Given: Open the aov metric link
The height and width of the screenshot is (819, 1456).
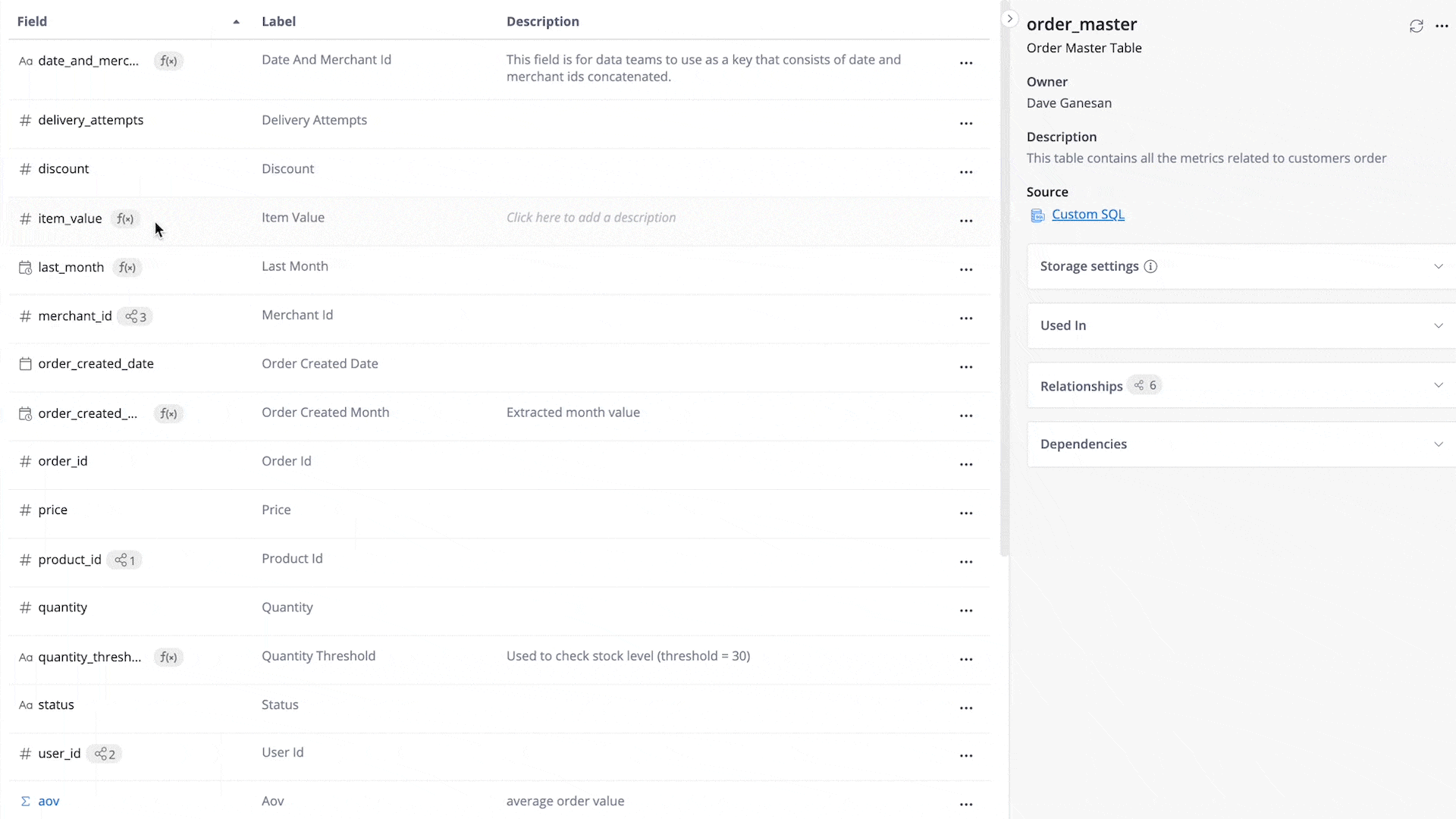Looking at the screenshot, I should tap(49, 802).
